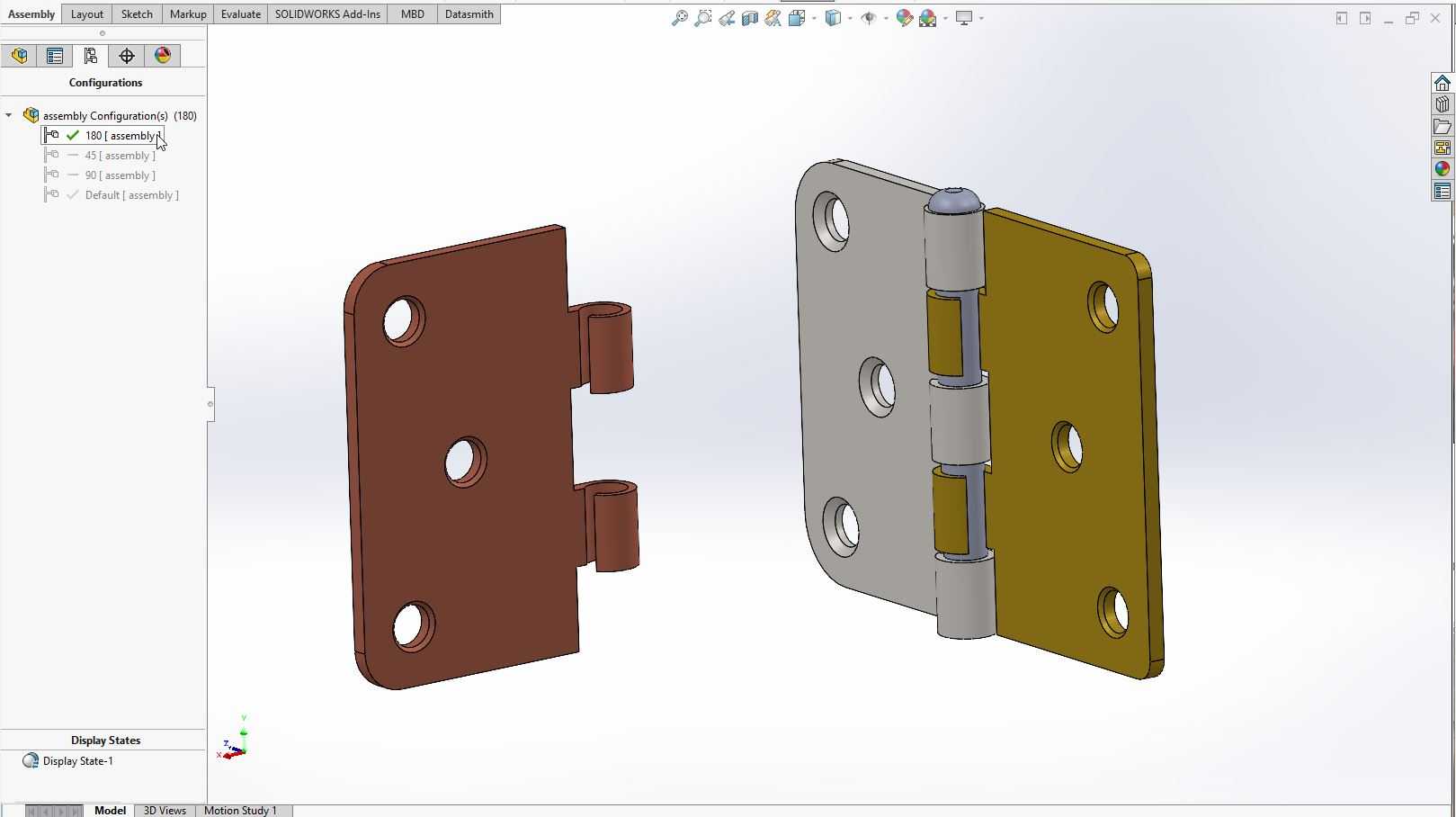This screenshot has width=1456, height=817.
Task: Open Appearances, Scenes, and Decals pane icon
Action: tap(1443, 169)
